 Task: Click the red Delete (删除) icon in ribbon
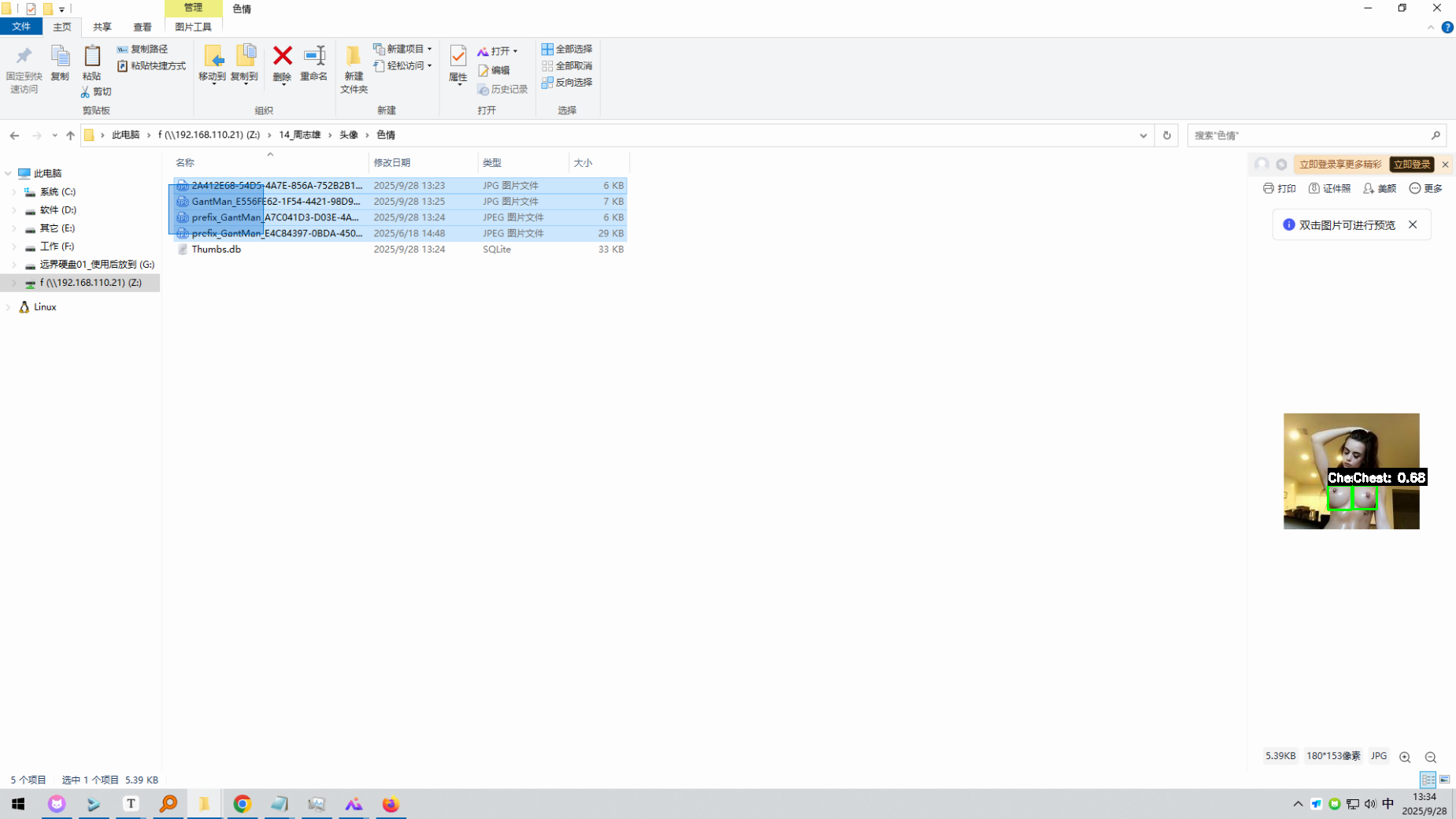click(282, 56)
